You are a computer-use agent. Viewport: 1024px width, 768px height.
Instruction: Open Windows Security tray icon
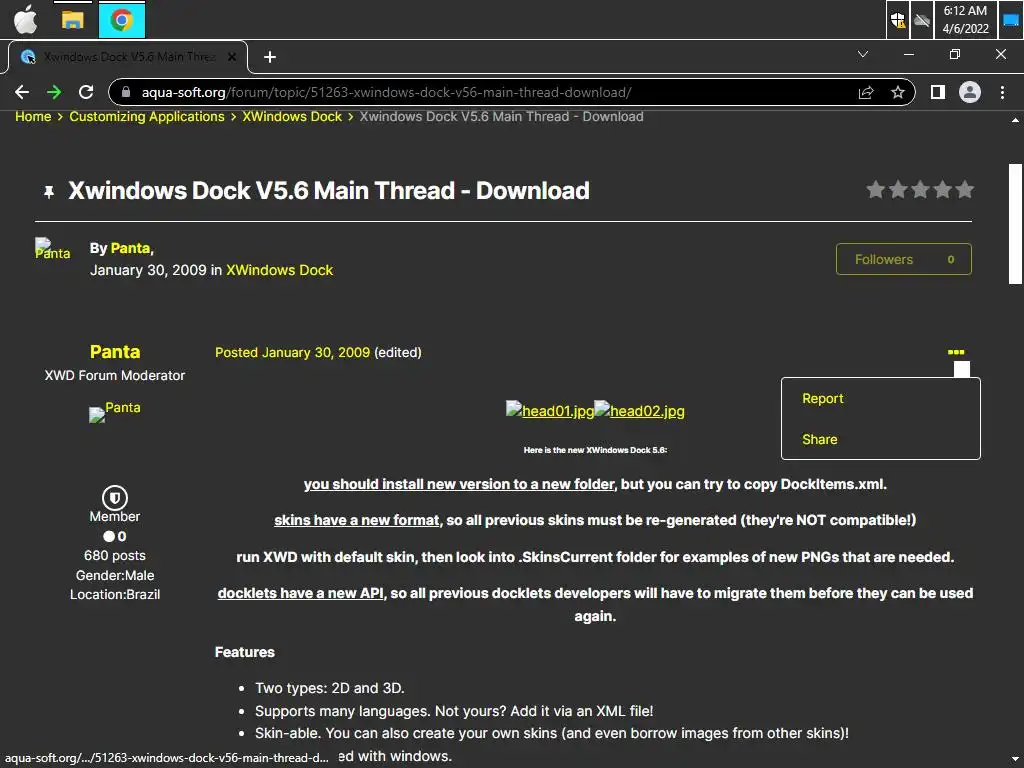[x=898, y=20]
